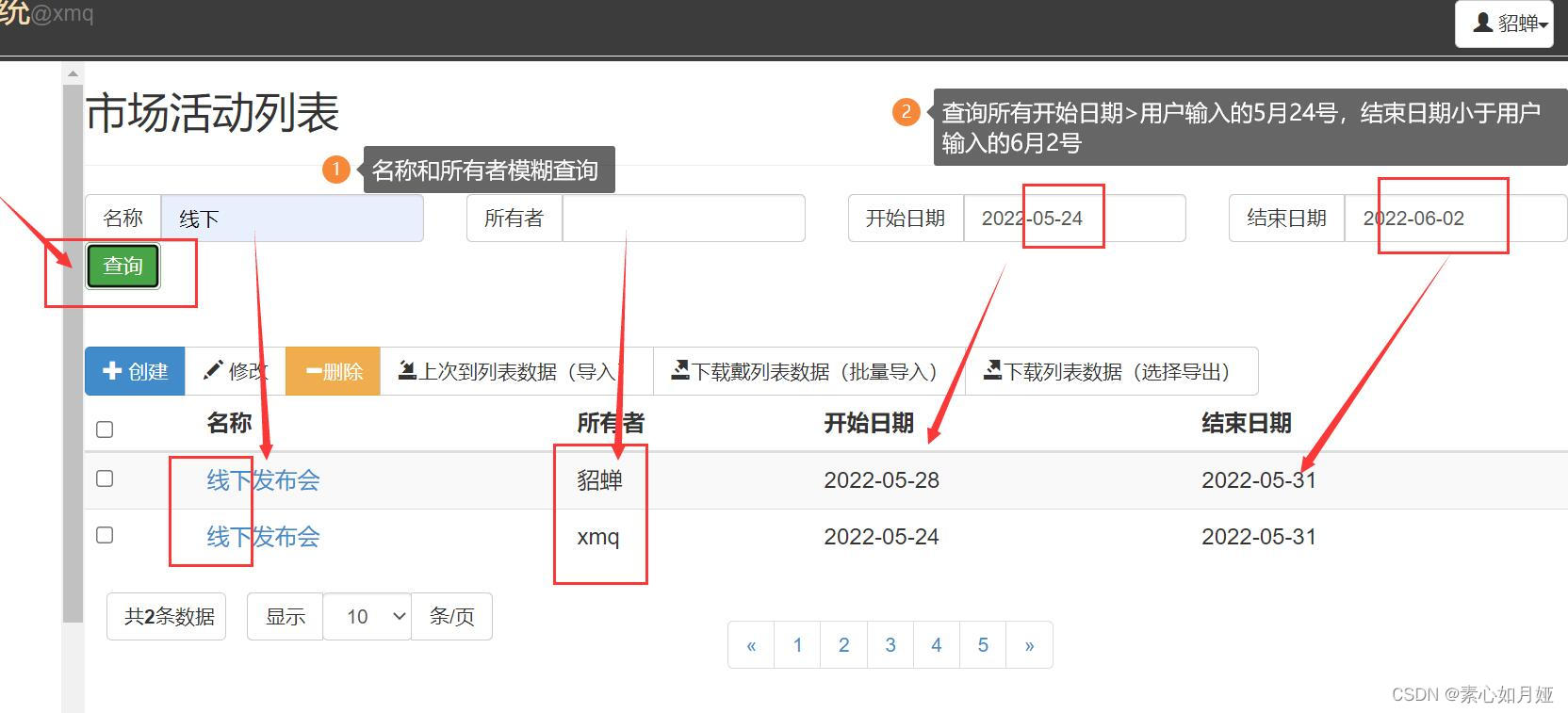The height and width of the screenshot is (713, 1568).
Task: Click the 结束日期 date input field
Action: point(1456,219)
